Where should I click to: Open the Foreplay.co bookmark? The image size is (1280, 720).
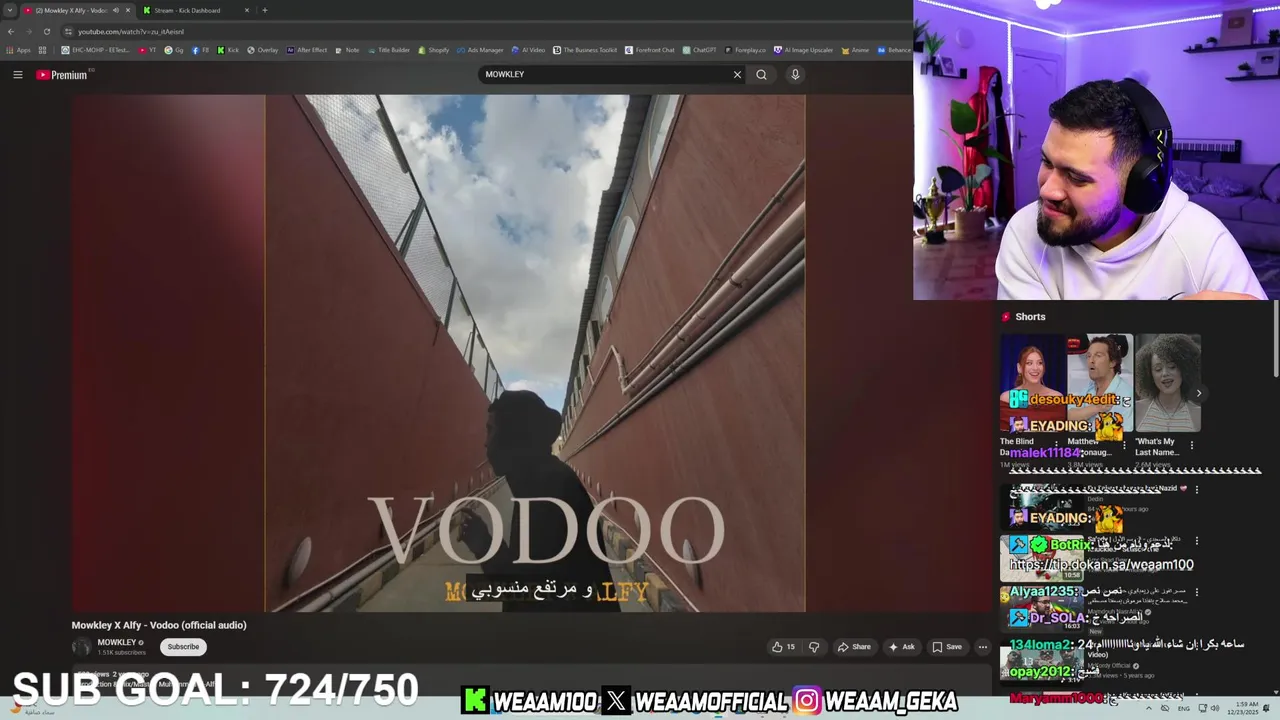pyautogui.click(x=745, y=50)
